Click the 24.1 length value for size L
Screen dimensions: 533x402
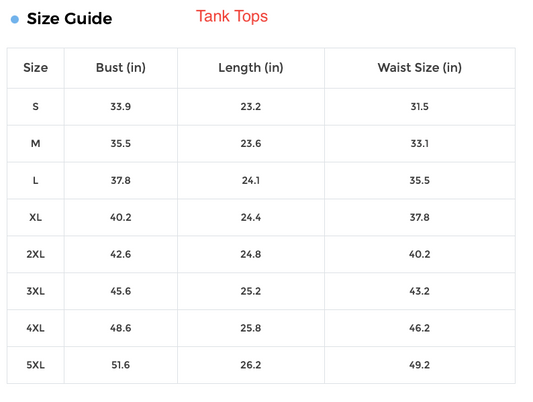pos(251,180)
